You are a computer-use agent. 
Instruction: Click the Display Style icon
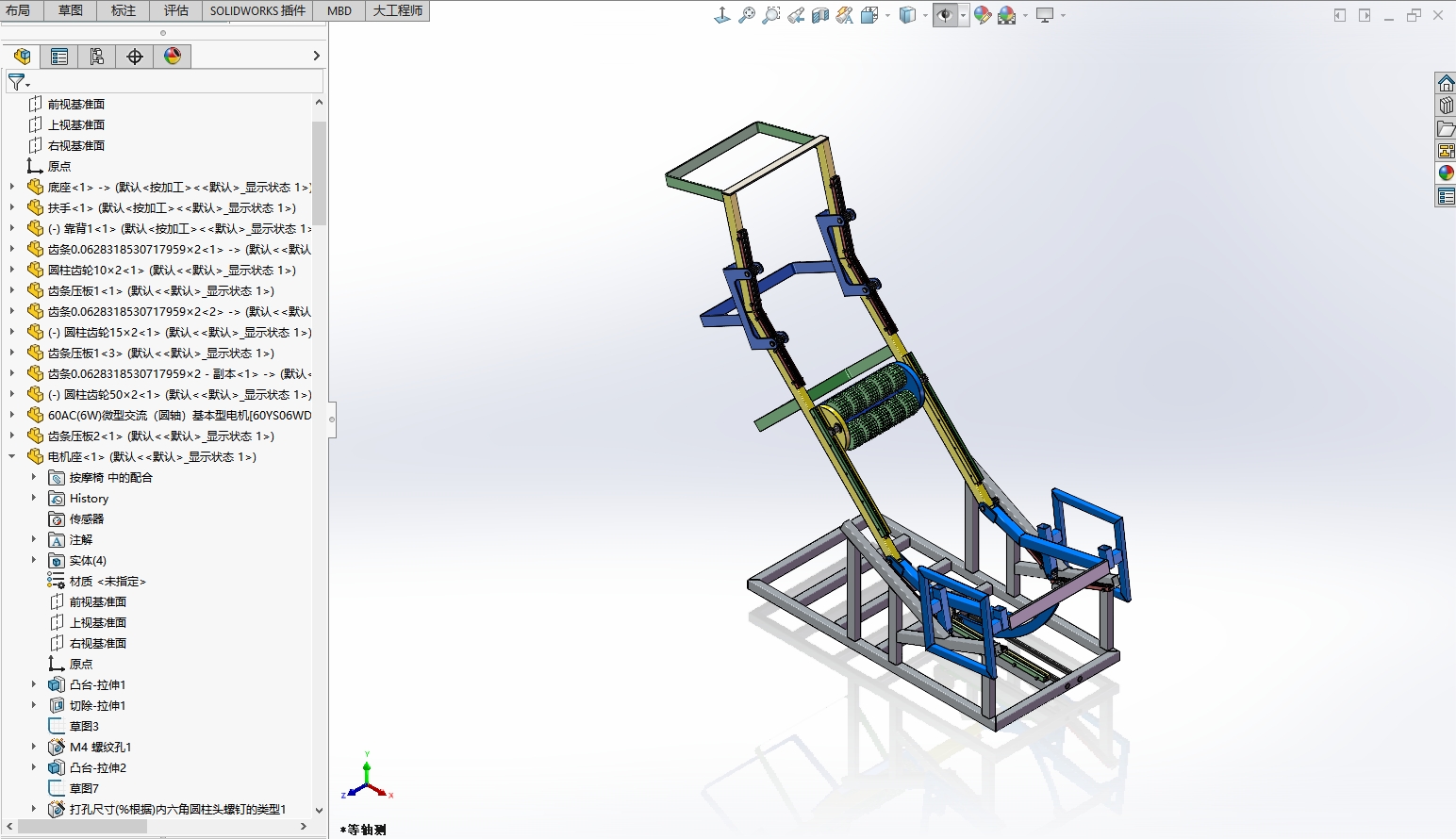(907, 15)
